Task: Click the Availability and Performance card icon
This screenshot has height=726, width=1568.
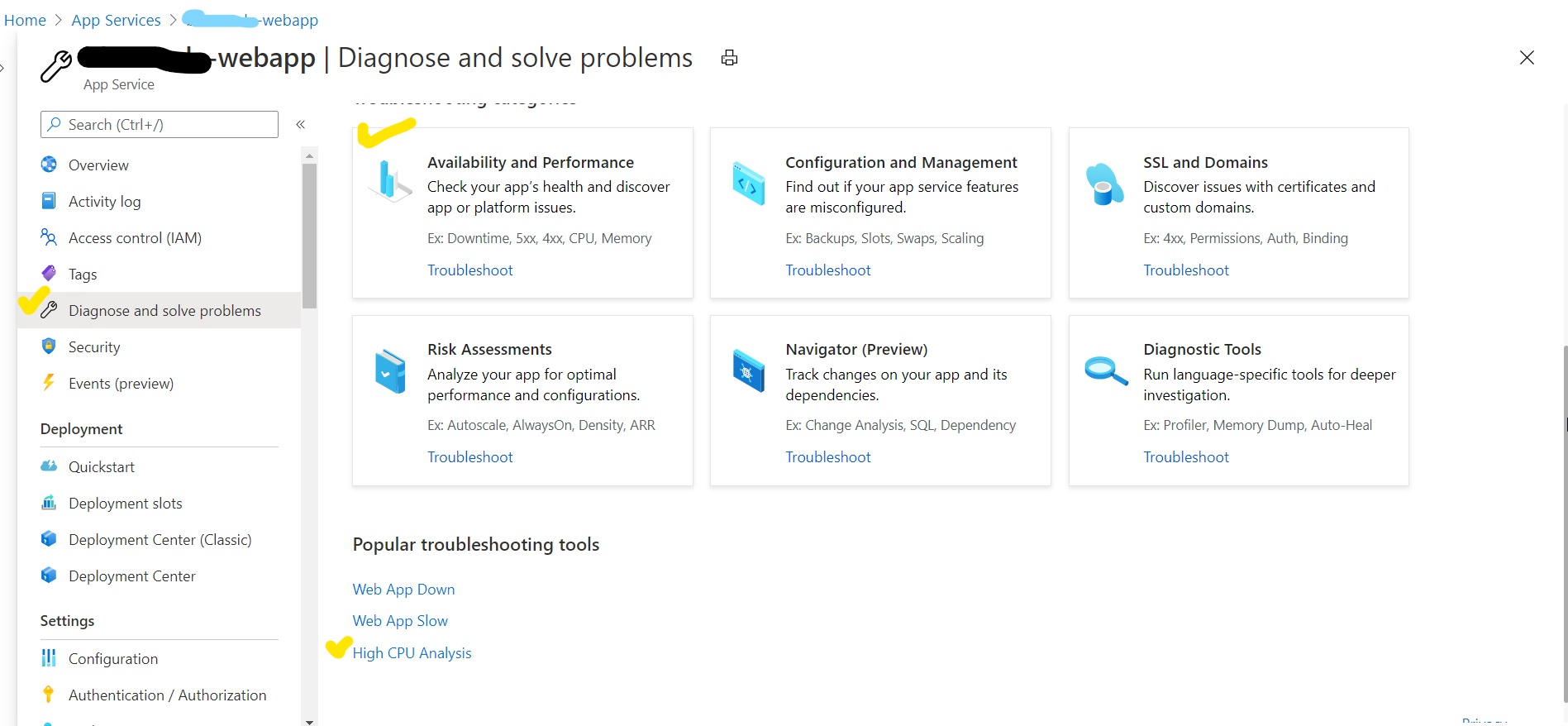Action: [389, 182]
